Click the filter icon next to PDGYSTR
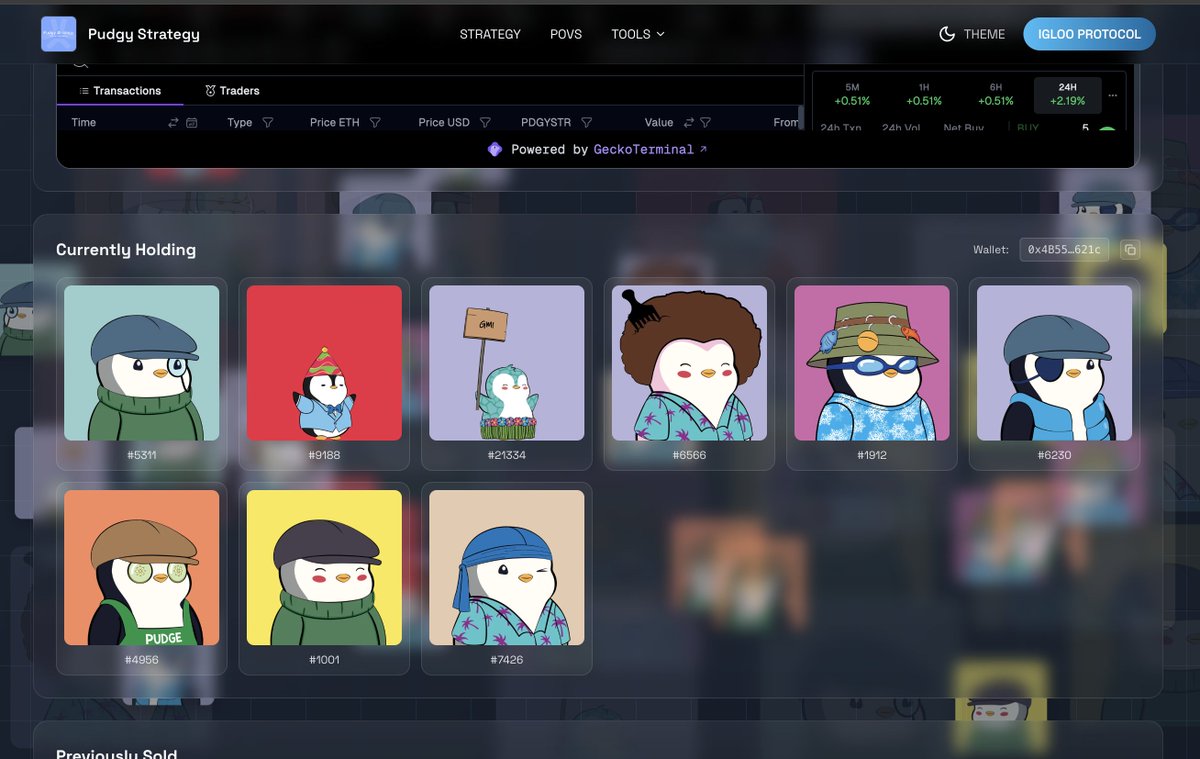The height and width of the screenshot is (759, 1200). coord(587,123)
